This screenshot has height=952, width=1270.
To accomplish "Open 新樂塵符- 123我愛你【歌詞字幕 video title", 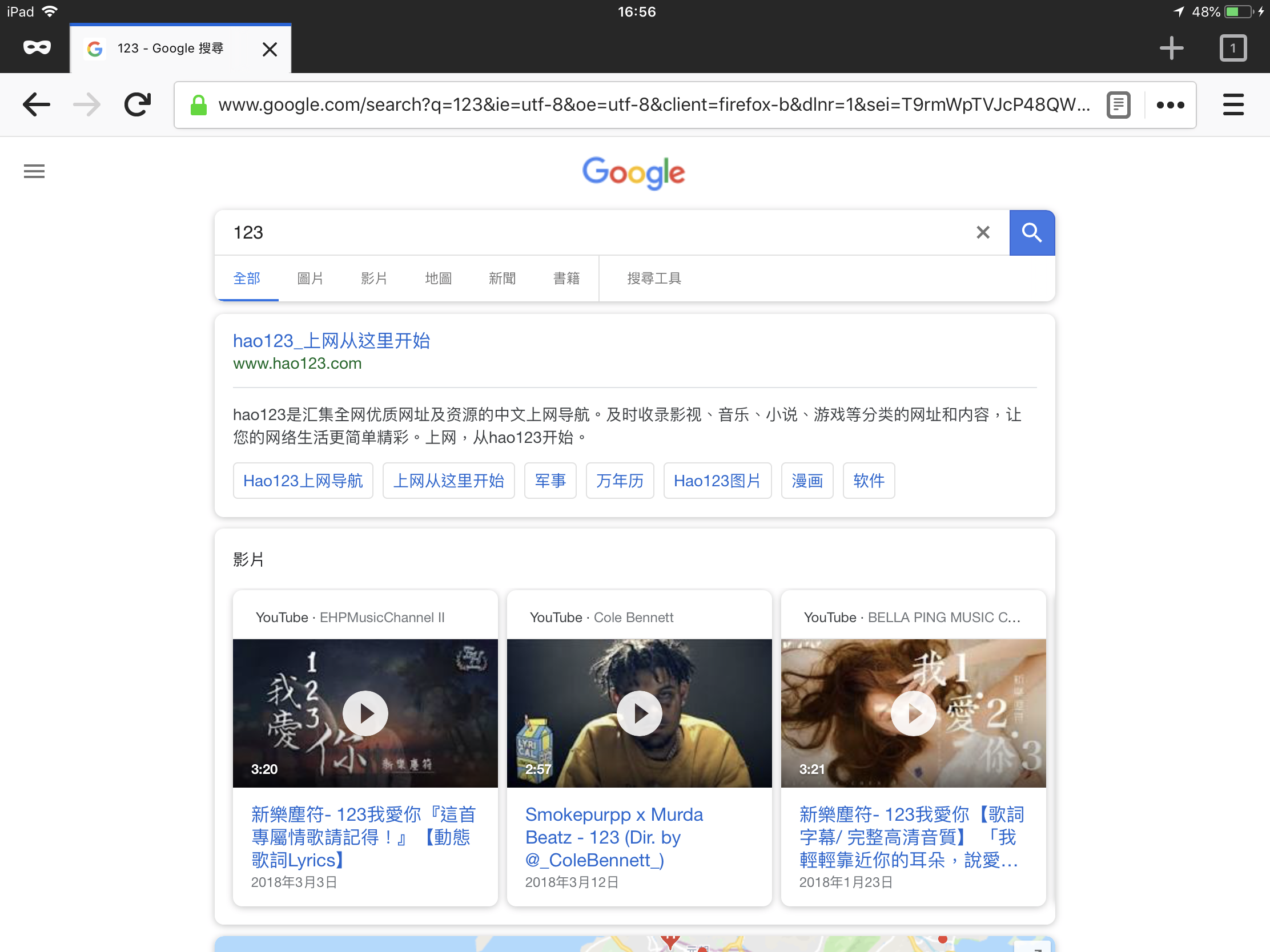I will [x=911, y=837].
